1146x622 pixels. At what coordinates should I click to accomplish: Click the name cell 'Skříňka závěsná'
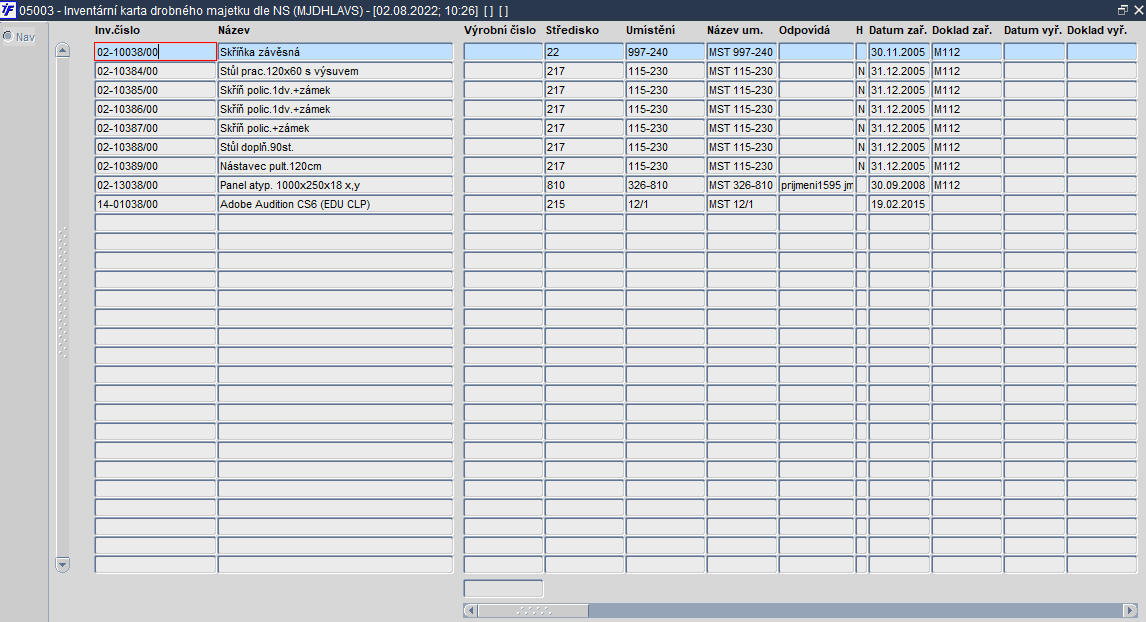[x=335, y=52]
